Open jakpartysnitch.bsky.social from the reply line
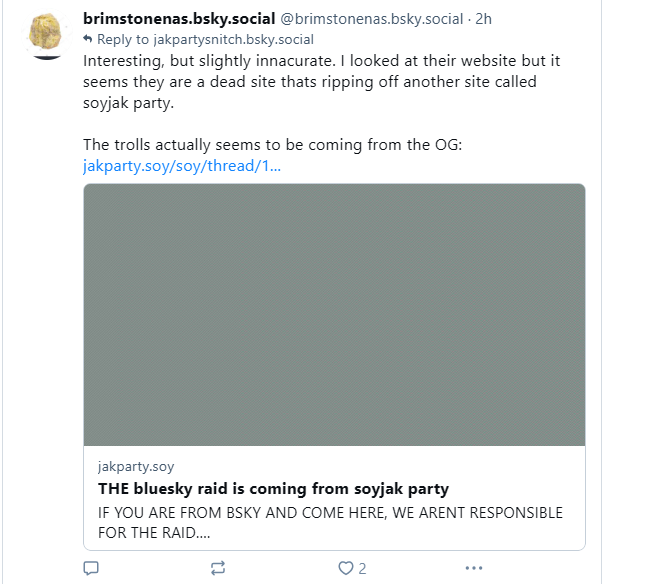This screenshot has height=584, width=668. coord(226,40)
